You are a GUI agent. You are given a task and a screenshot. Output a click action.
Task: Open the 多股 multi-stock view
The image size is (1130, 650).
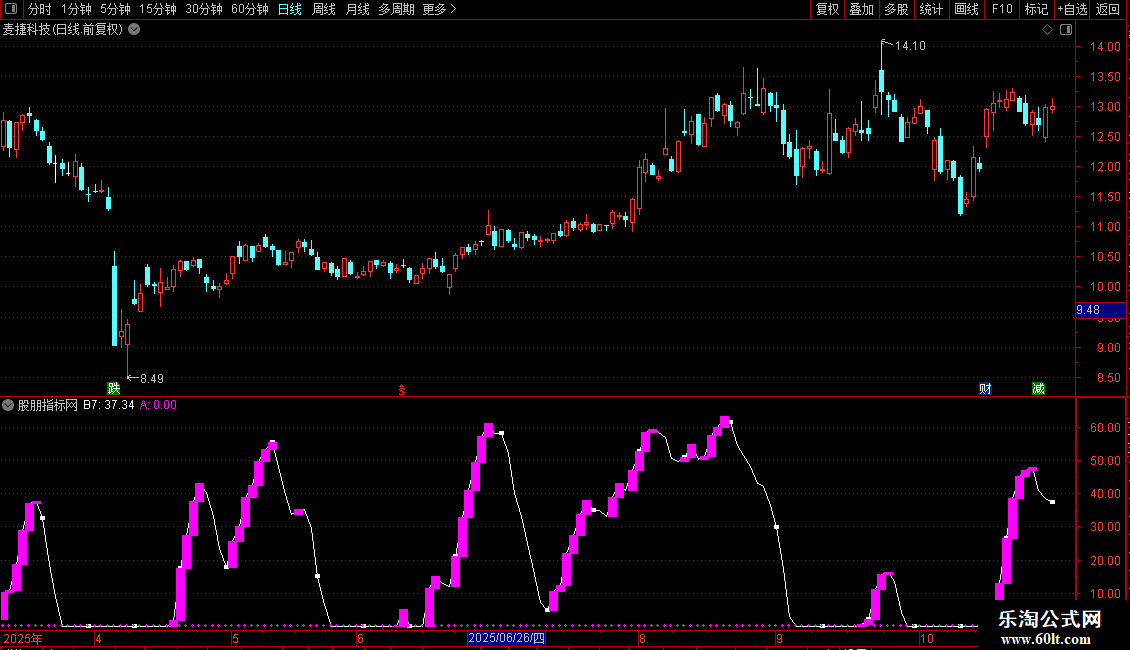tap(896, 9)
